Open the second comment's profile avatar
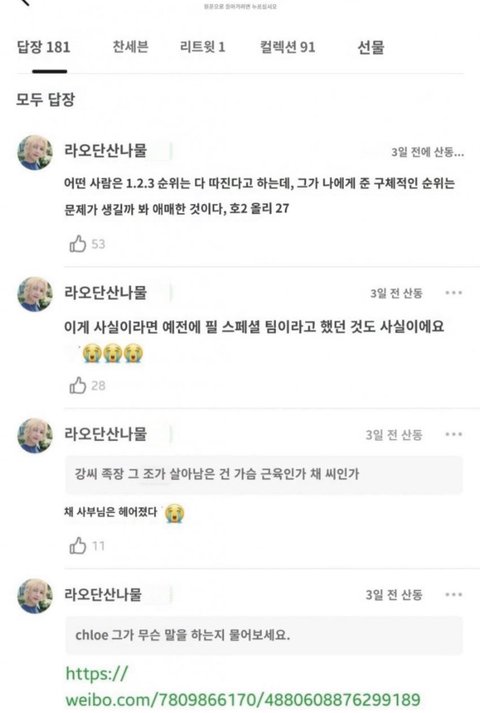The image size is (480, 713). (35, 294)
